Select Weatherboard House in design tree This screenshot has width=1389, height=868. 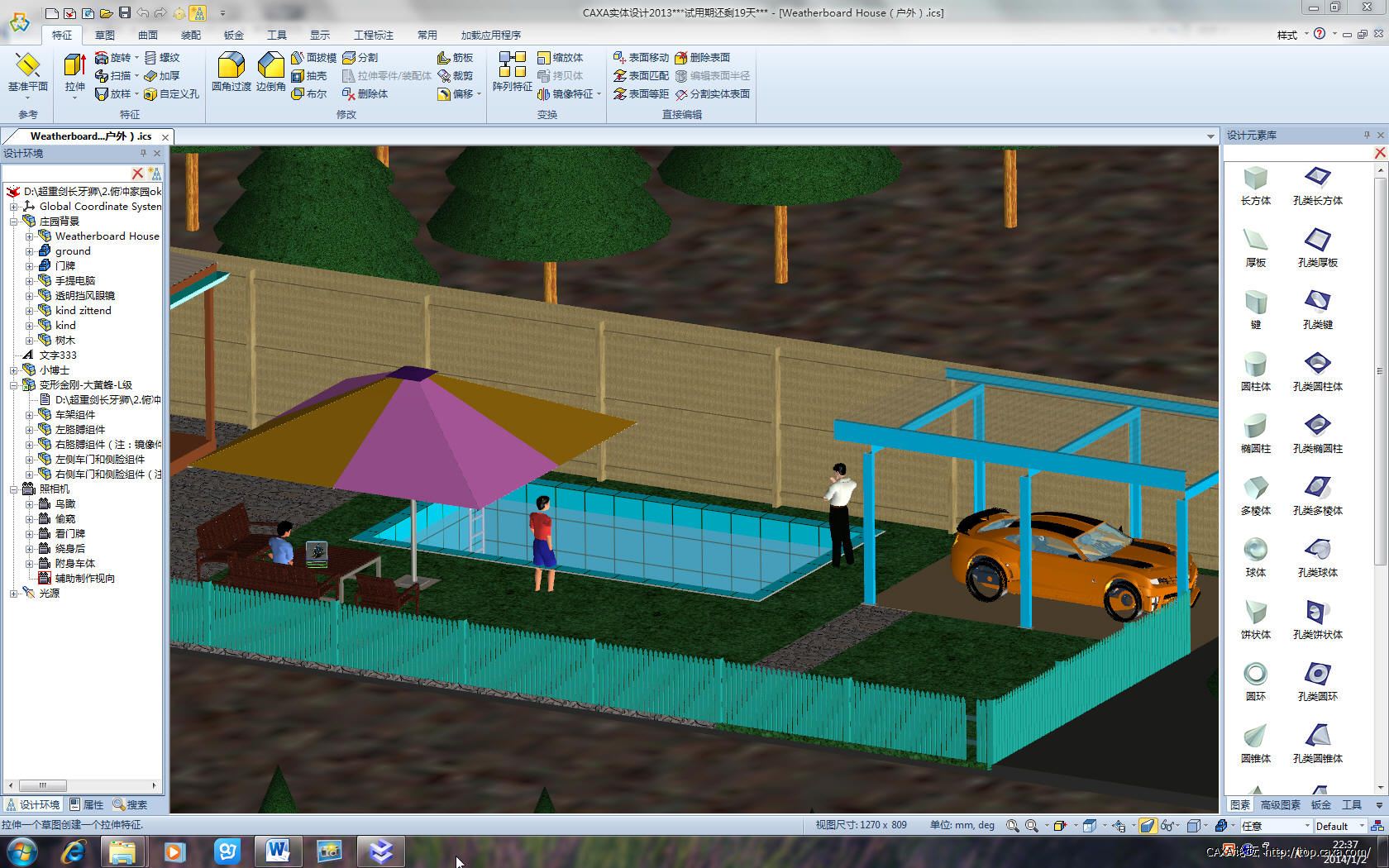(x=107, y=236)
